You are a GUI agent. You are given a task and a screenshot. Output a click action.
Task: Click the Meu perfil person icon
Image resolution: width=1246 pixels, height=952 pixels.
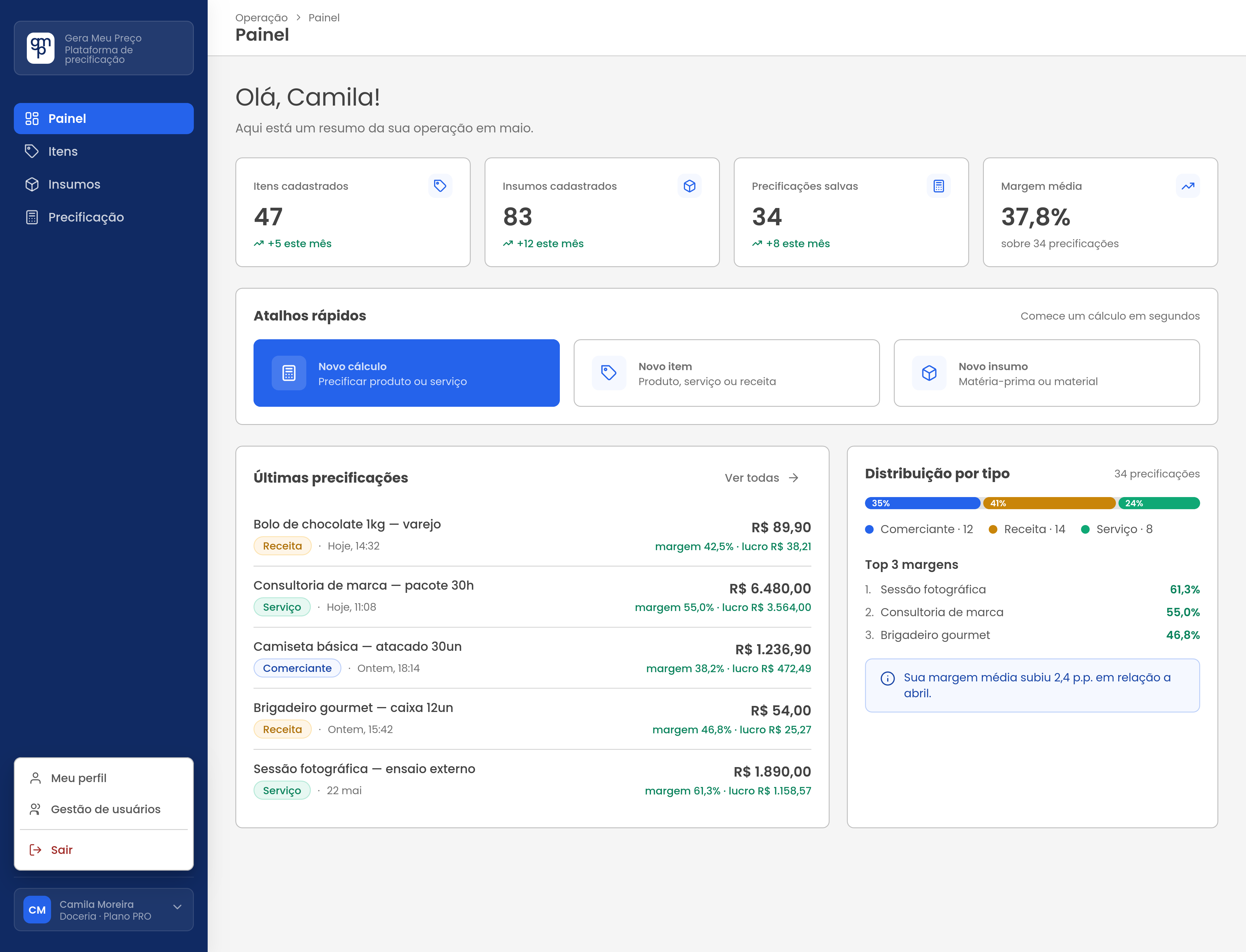[35, 778]
